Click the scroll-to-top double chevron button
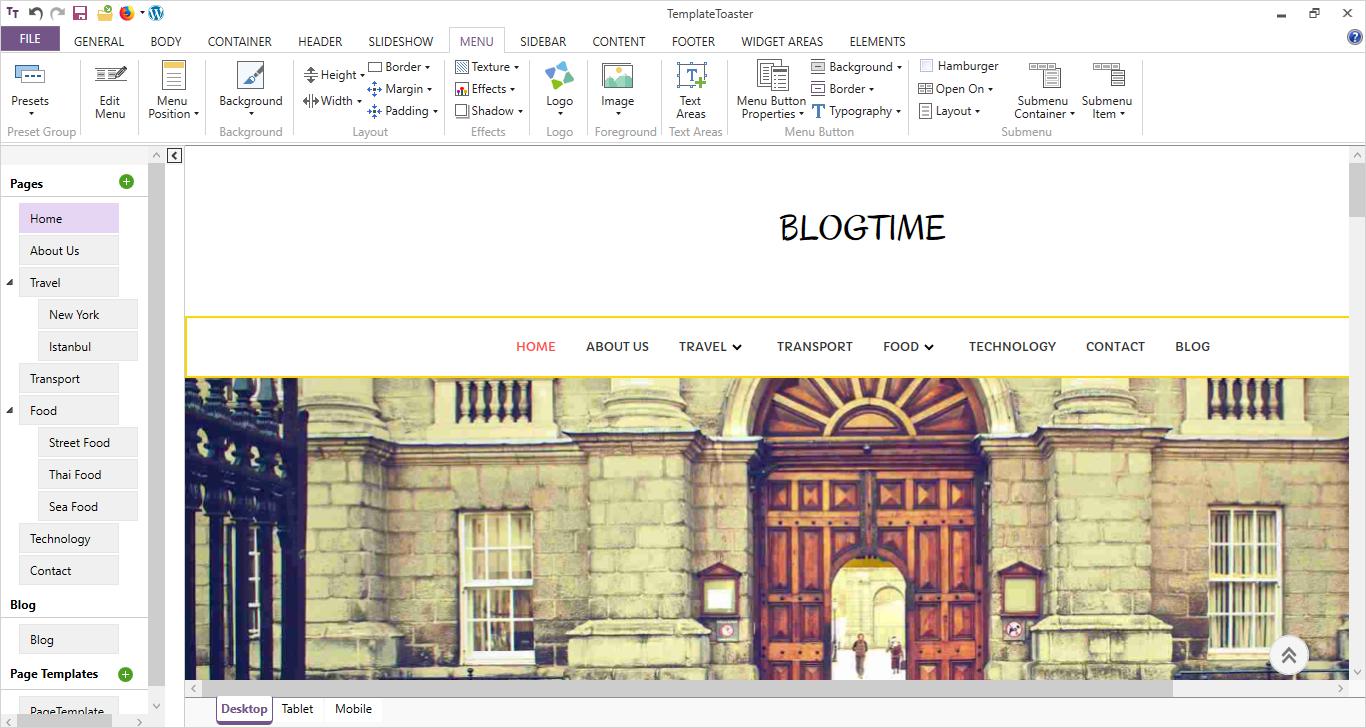The width and height of the screenshot is (1366, 728). (x=1289, y=656)
